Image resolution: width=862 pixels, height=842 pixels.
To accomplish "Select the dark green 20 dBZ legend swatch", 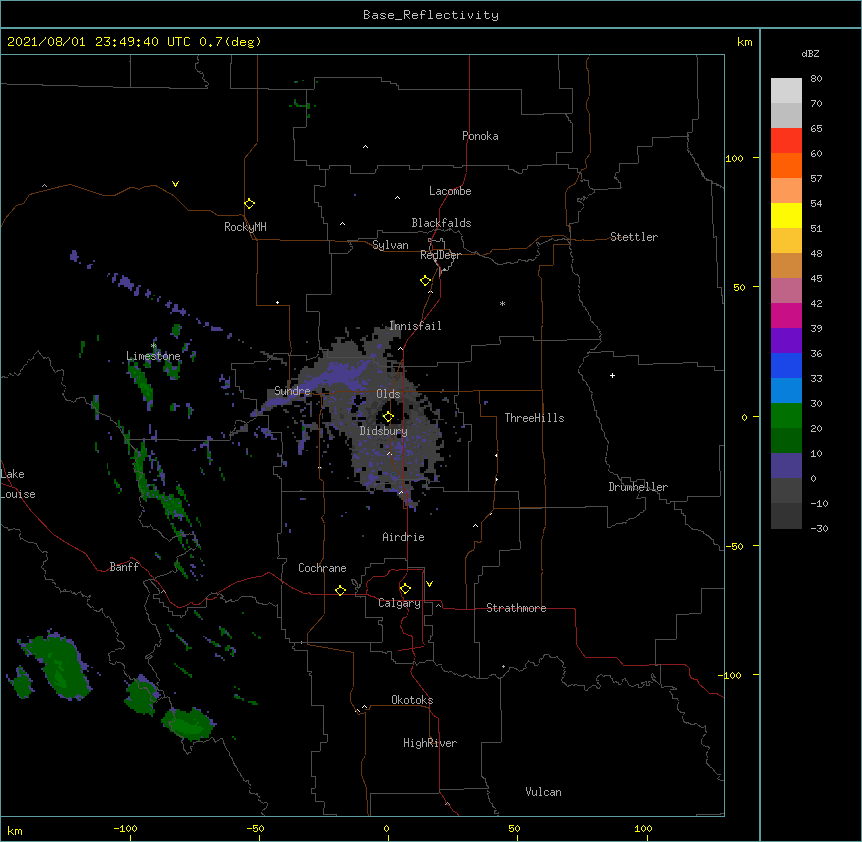I will (x=786, y=440).
